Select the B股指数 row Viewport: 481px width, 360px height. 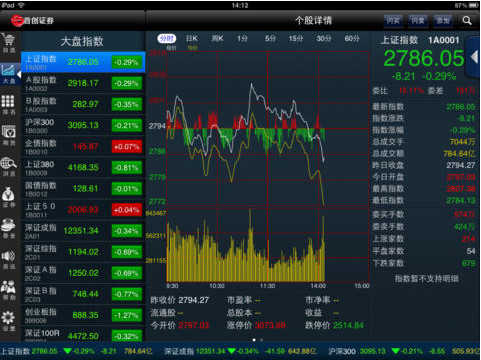click(x=83, y=104)
